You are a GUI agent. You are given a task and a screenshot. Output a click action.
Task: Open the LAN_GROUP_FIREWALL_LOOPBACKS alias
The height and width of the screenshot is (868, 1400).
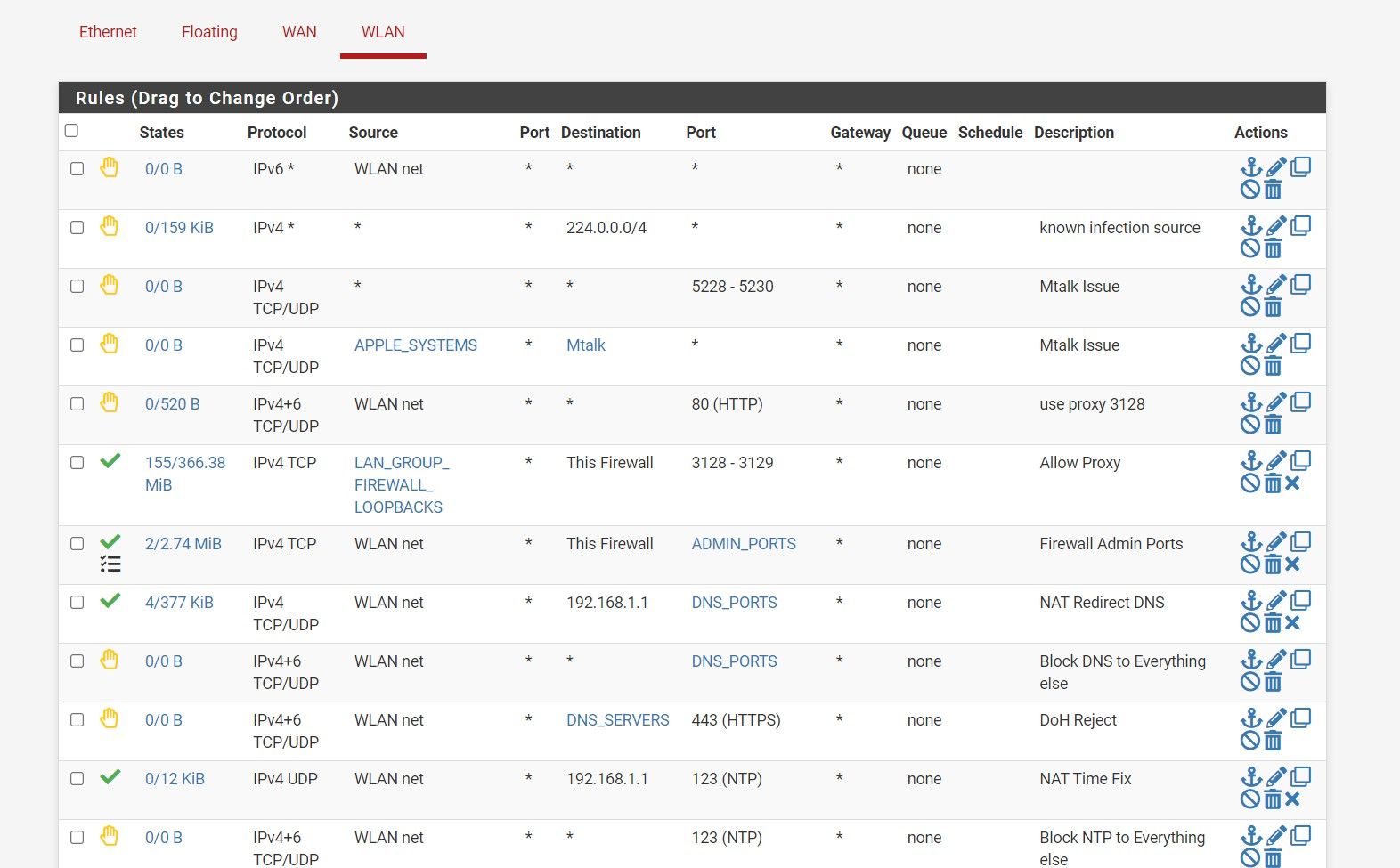coord(402,485)
